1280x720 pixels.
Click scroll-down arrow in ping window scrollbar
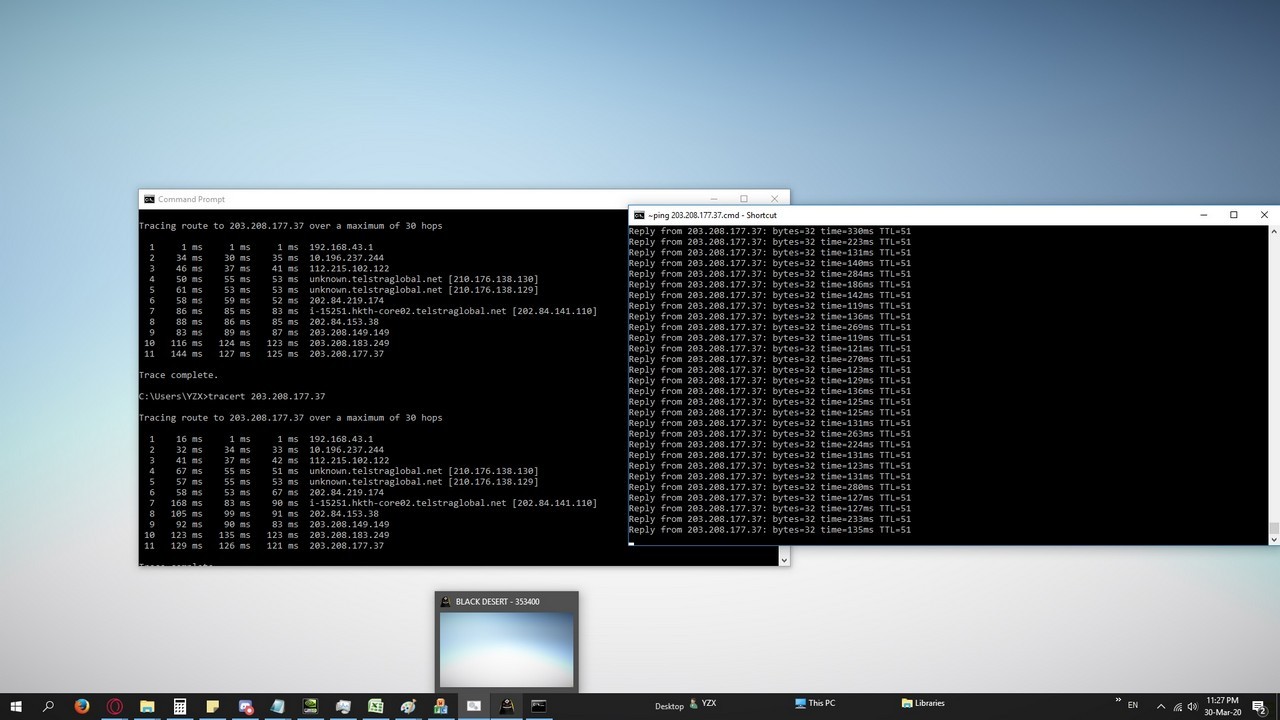(x=1273, y=539)
